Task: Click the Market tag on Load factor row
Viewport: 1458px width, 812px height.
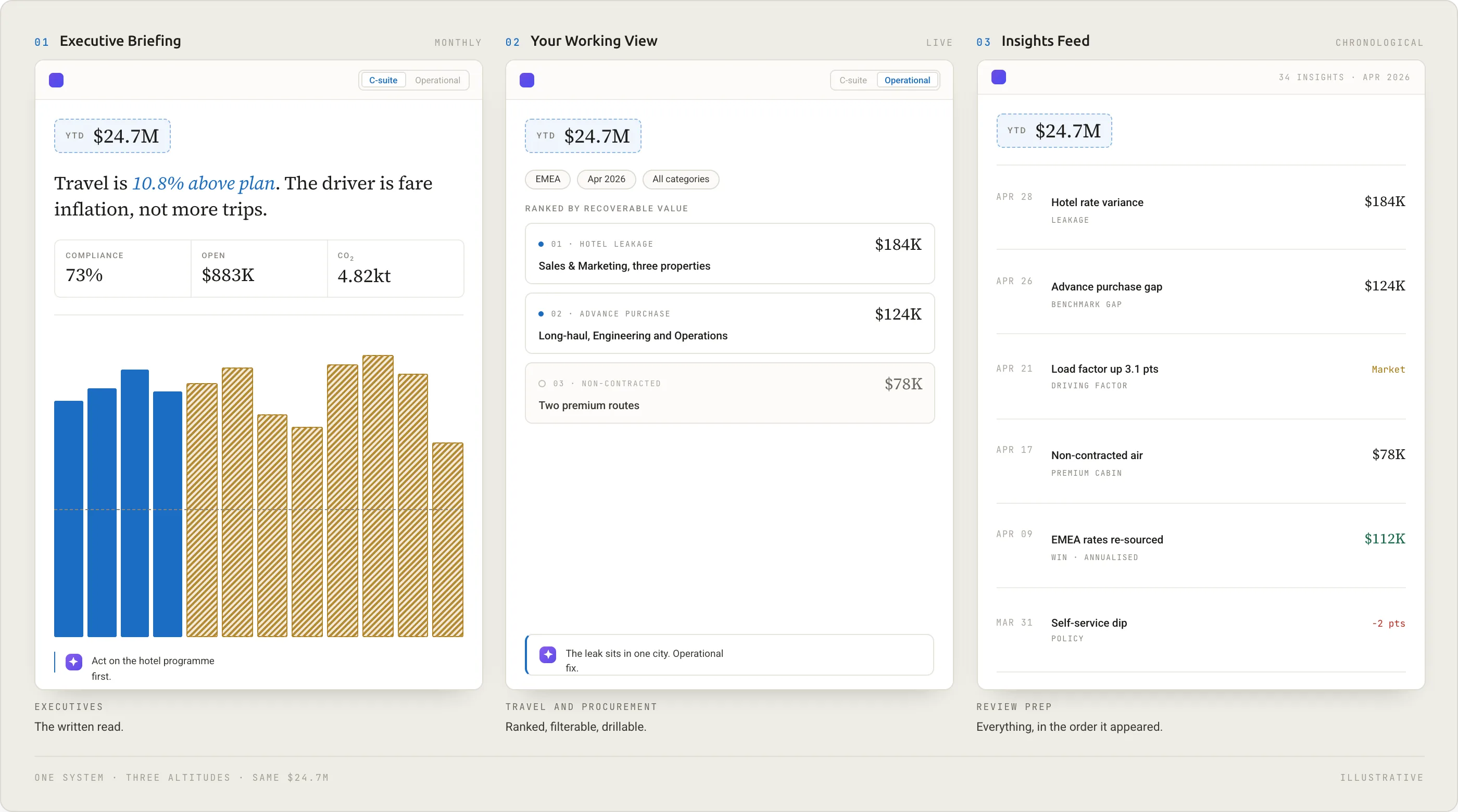Action: (x=1388, y=370)
